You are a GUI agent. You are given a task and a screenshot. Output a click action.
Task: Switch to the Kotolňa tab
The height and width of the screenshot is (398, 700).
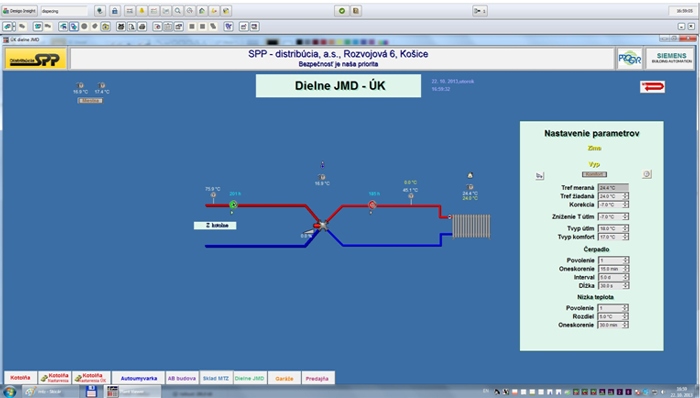point(21,378)
